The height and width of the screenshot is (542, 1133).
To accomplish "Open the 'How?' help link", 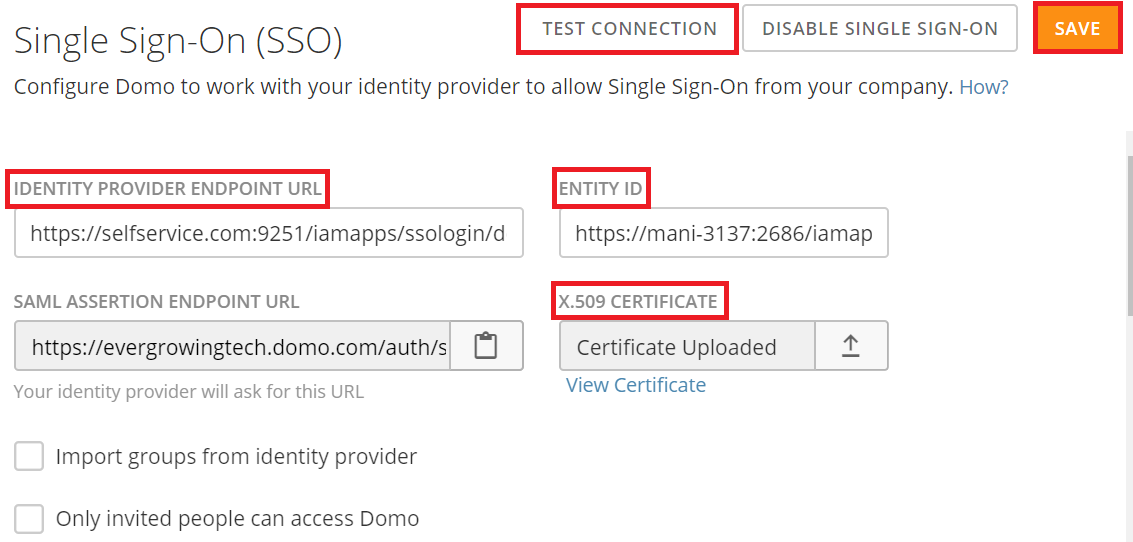I will click(x=983, y=87).
